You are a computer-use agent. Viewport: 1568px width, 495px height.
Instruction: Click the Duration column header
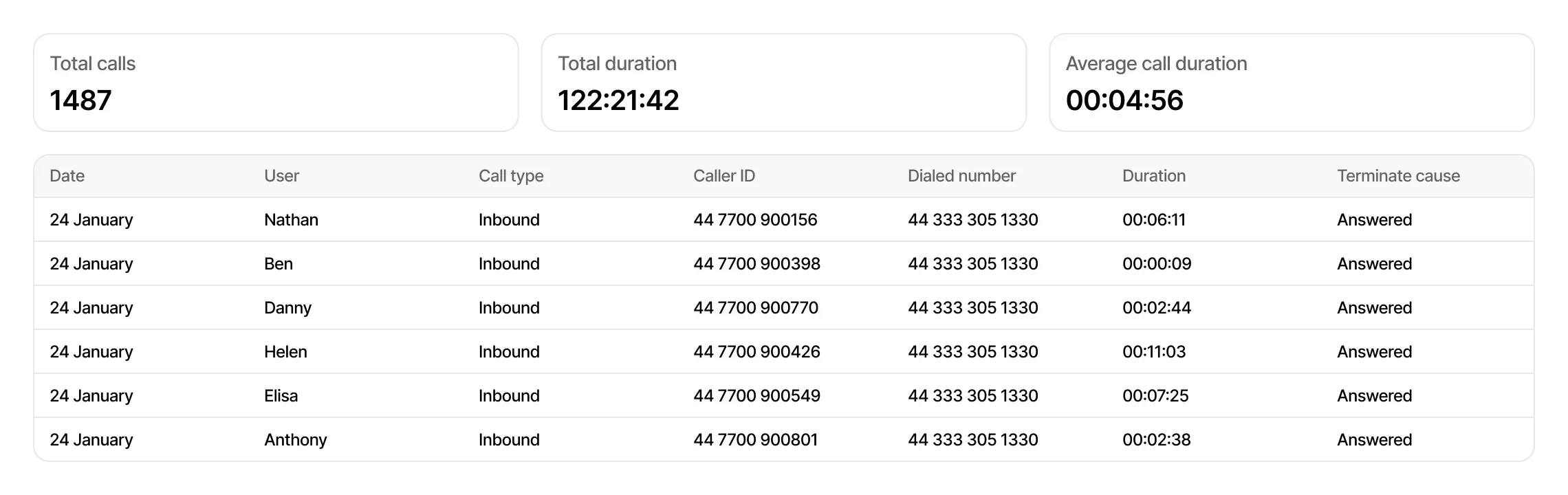(x=1154, y=176)
